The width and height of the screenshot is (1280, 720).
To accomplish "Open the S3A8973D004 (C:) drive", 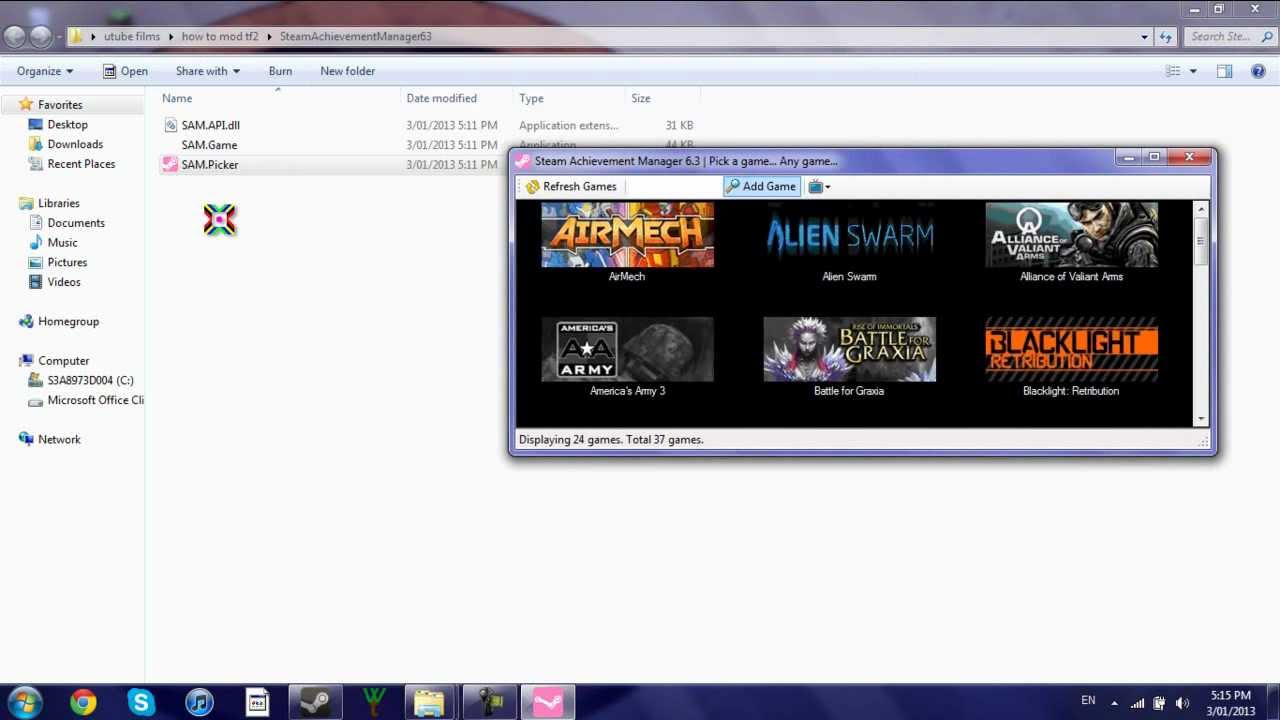I will point(90,380).
